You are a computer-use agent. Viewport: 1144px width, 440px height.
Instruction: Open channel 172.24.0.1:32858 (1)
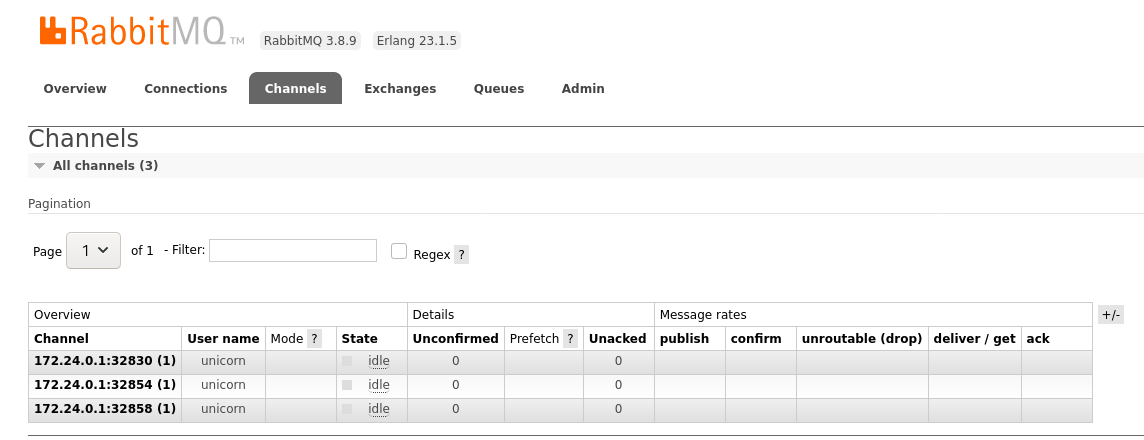(105, 409)
